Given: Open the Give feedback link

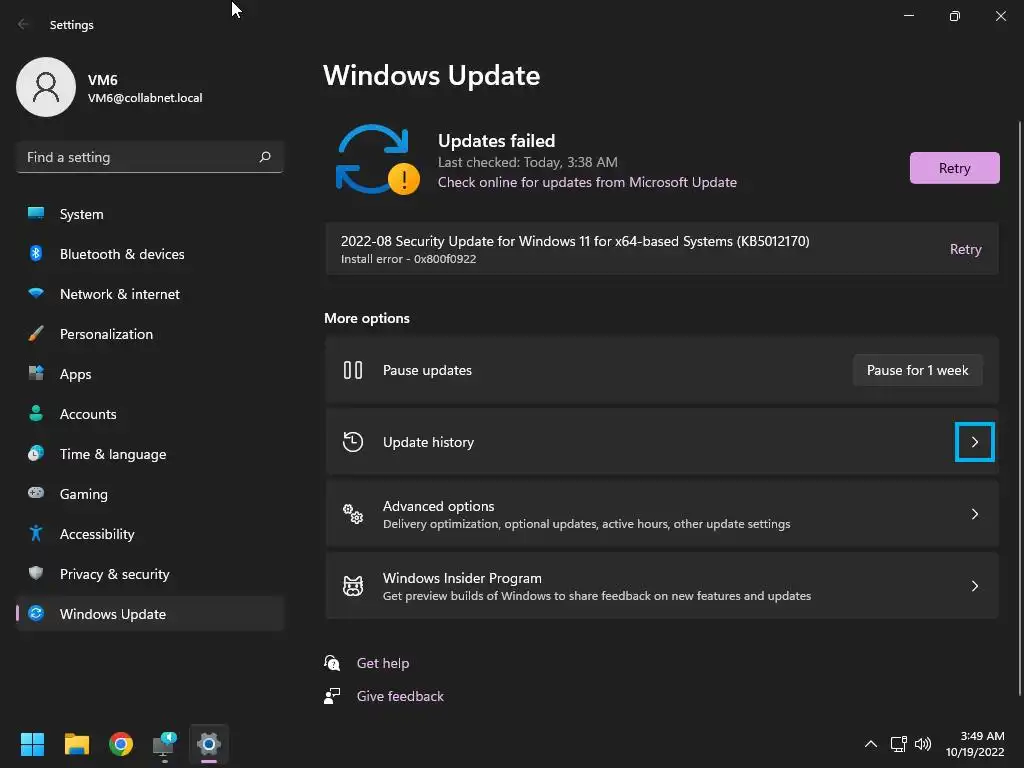Looking at the screenshot, I should click(x=400, y=696).
